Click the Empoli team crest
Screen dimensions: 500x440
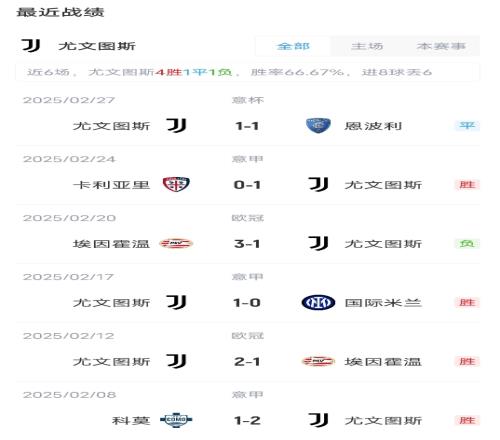[318, 126]
